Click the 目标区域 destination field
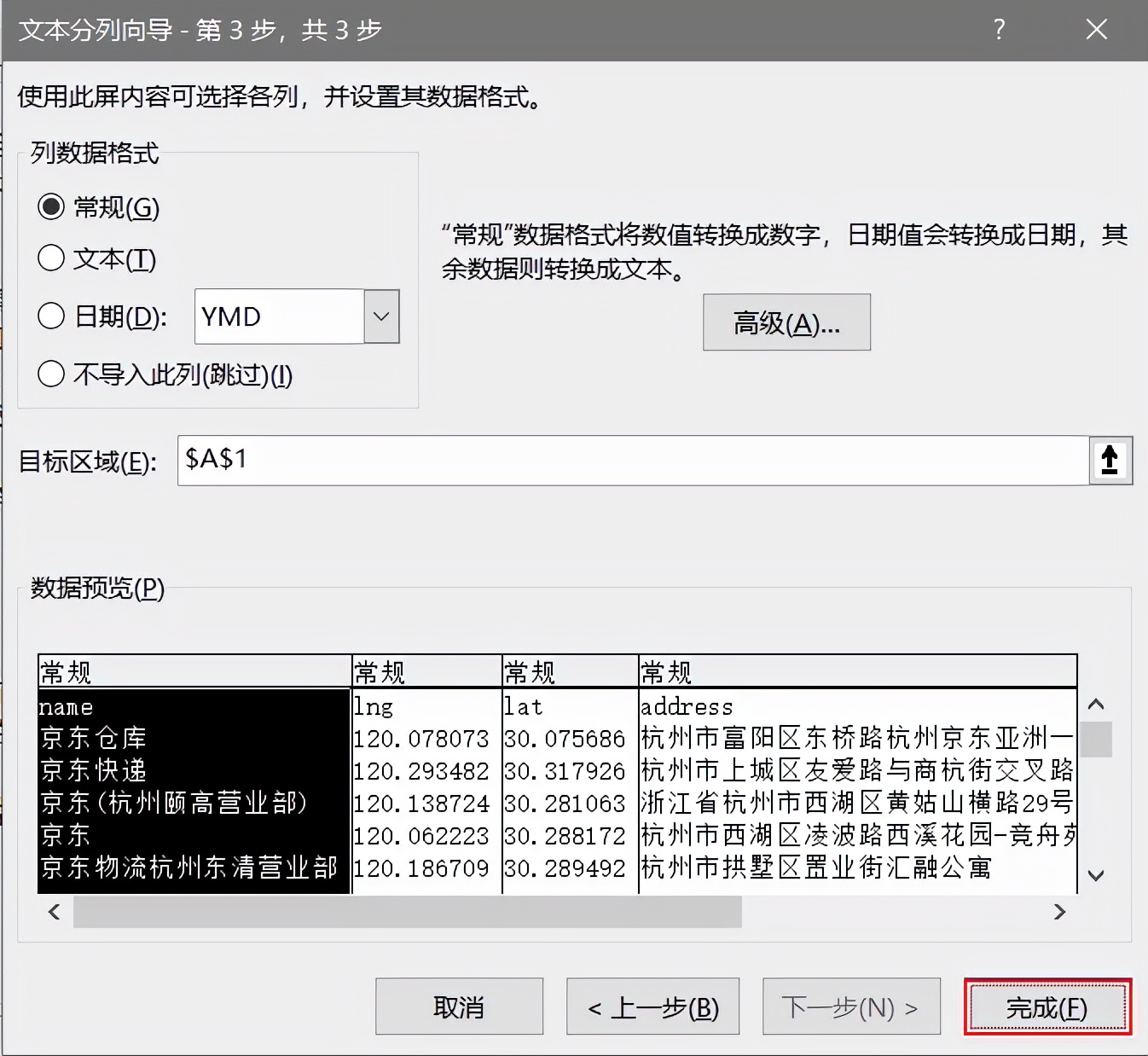Viewport: 1148px width, 1056px height. point(631,460)
